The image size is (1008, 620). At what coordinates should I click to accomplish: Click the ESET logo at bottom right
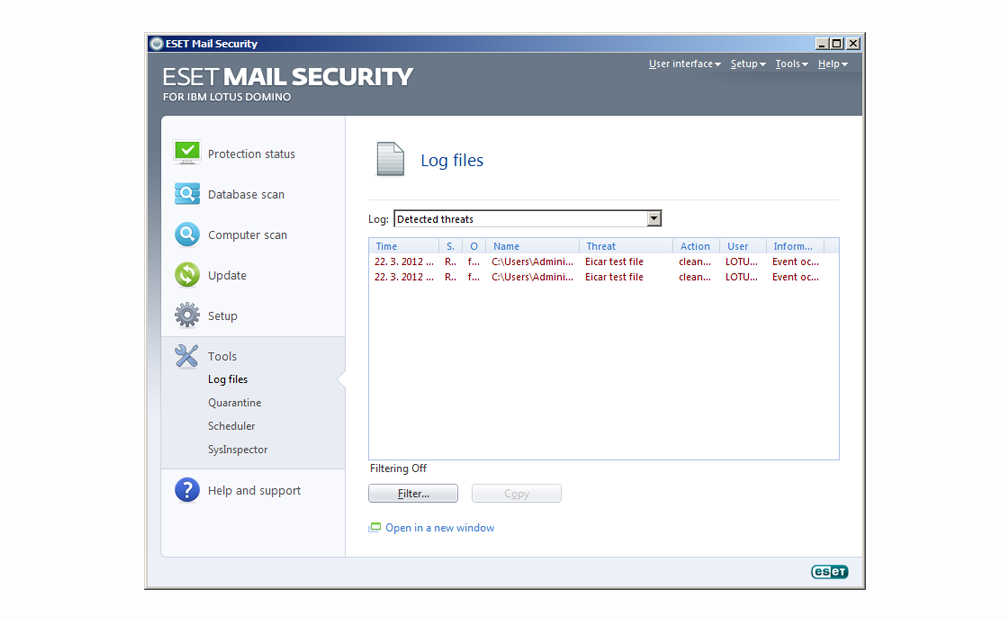coord(829,572)
